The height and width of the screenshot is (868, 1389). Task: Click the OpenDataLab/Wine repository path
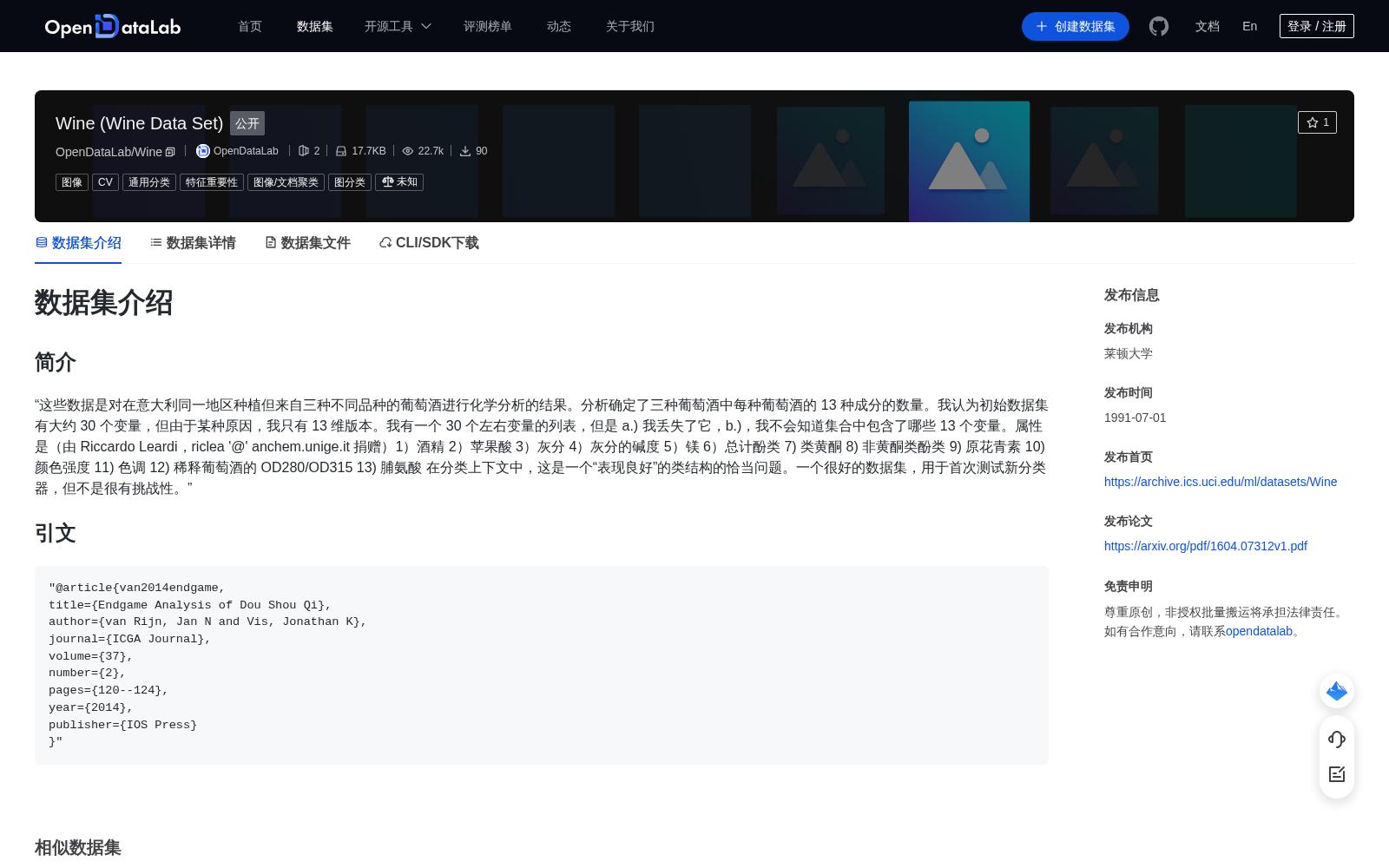pyautogui.click(x=109, y=152)
